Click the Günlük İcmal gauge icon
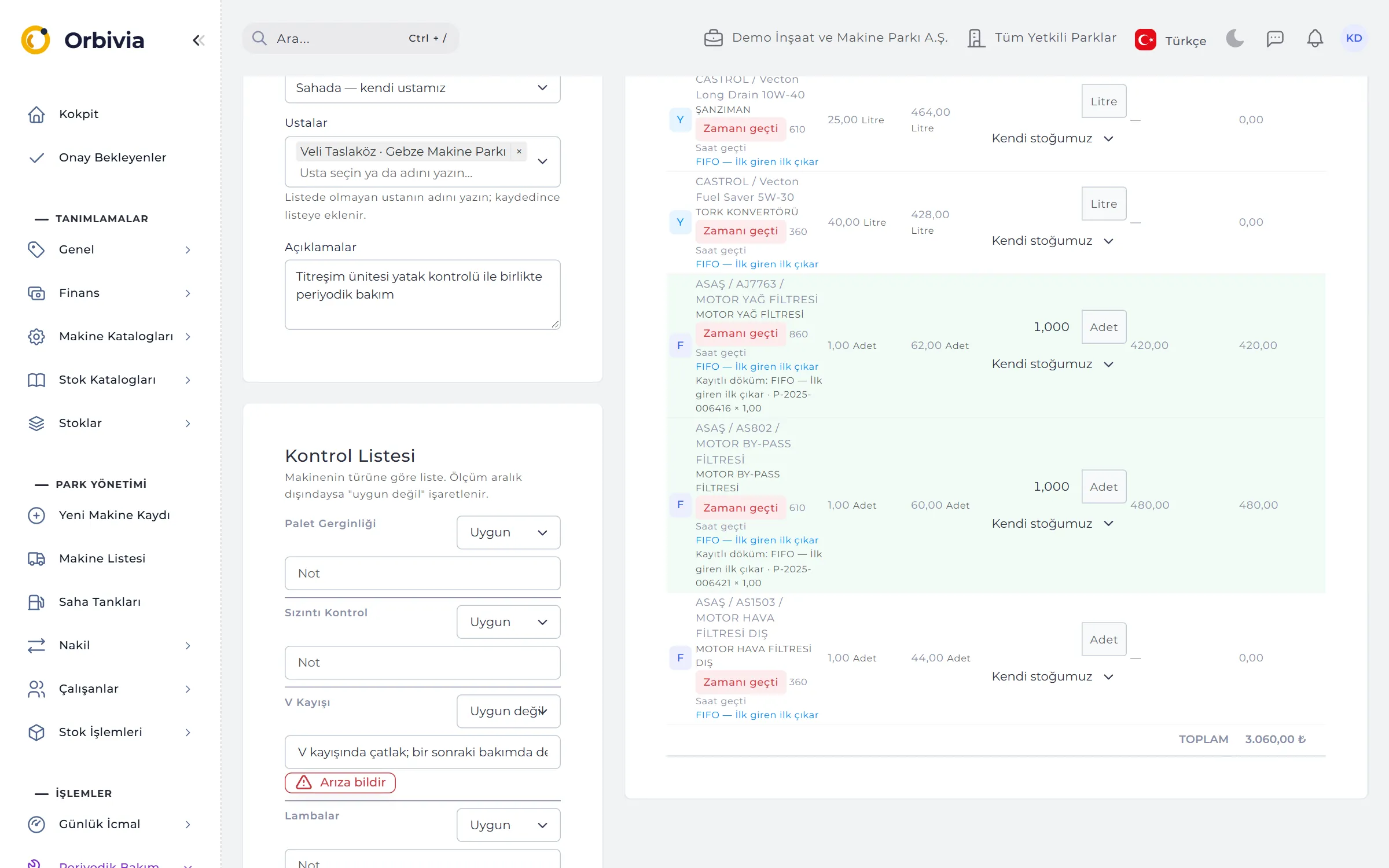This screenshot has width=1389, height=868. [x=36, y=824]
